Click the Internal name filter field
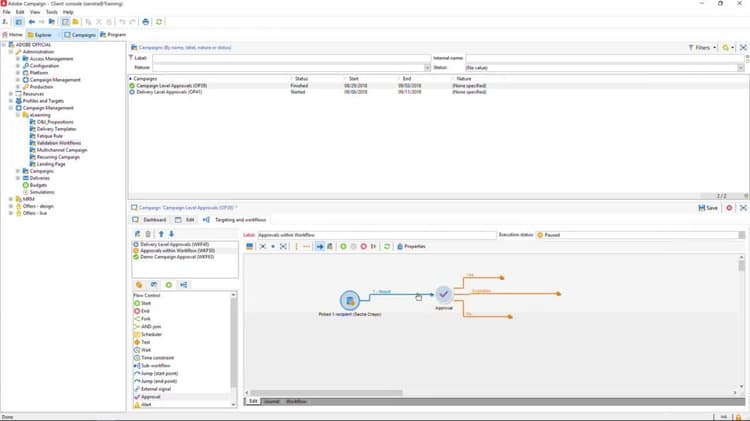Image resolution: width=750 pixels, height=421 pixels. click(606, 58)
